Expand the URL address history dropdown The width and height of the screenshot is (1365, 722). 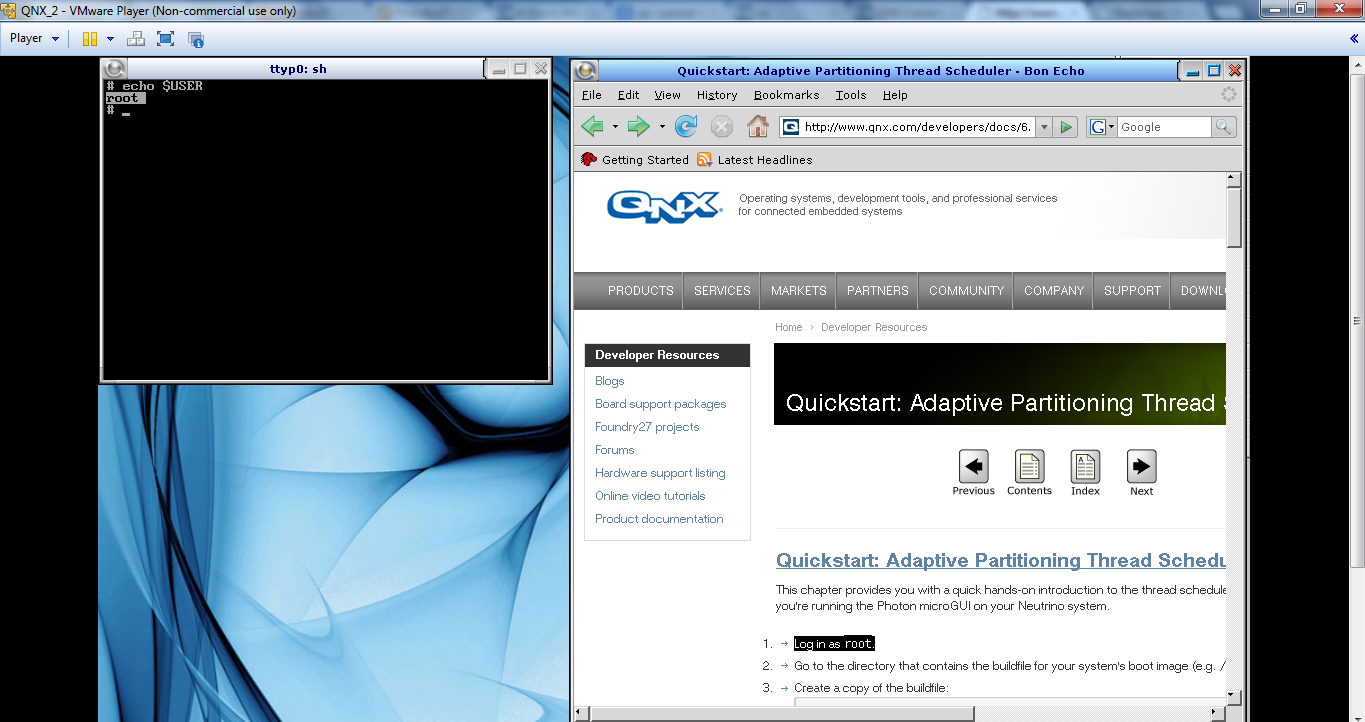click(x=1044, y=127)
